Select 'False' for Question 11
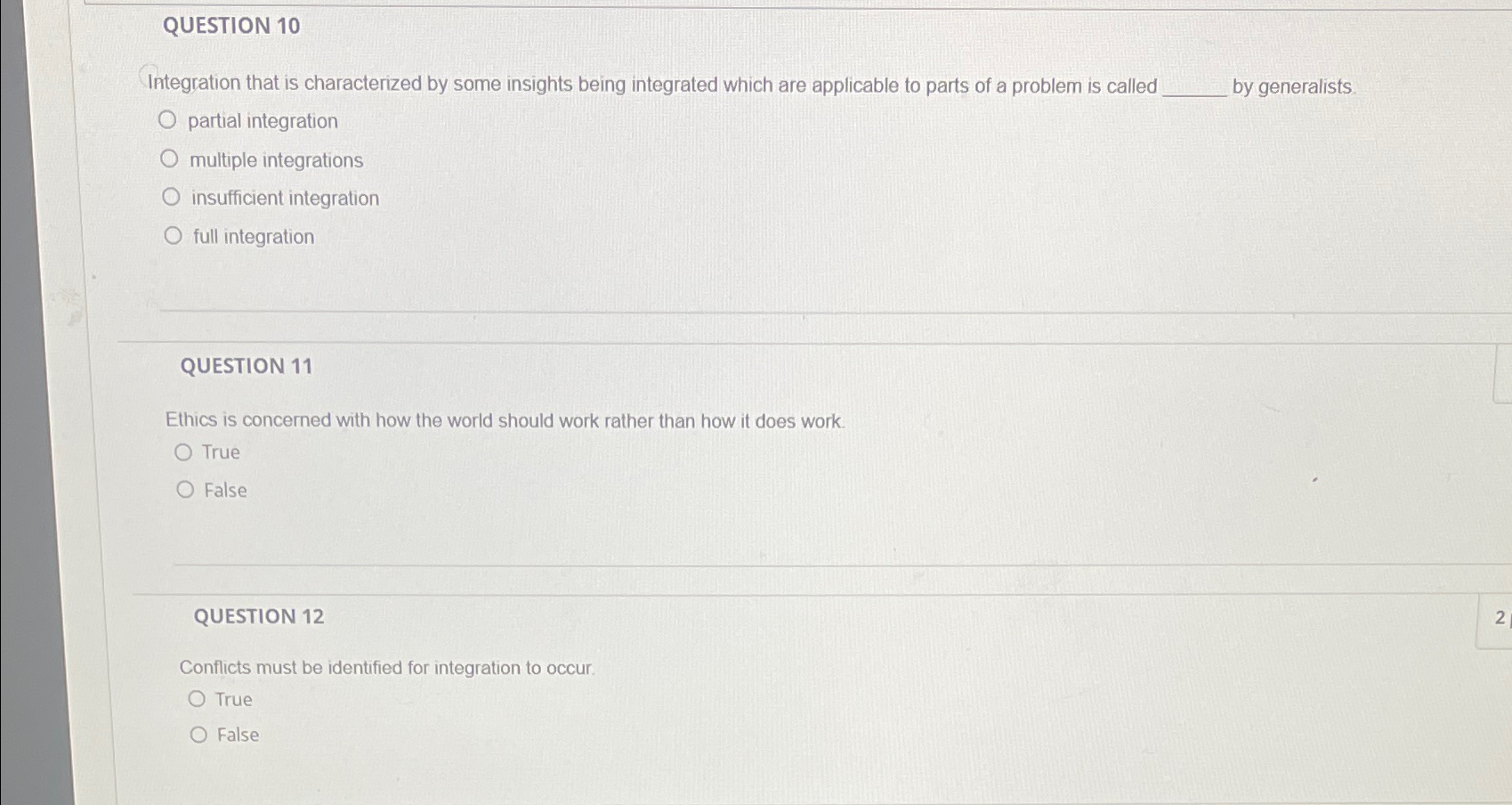1512x805 pixels. [x=184, y=489]
